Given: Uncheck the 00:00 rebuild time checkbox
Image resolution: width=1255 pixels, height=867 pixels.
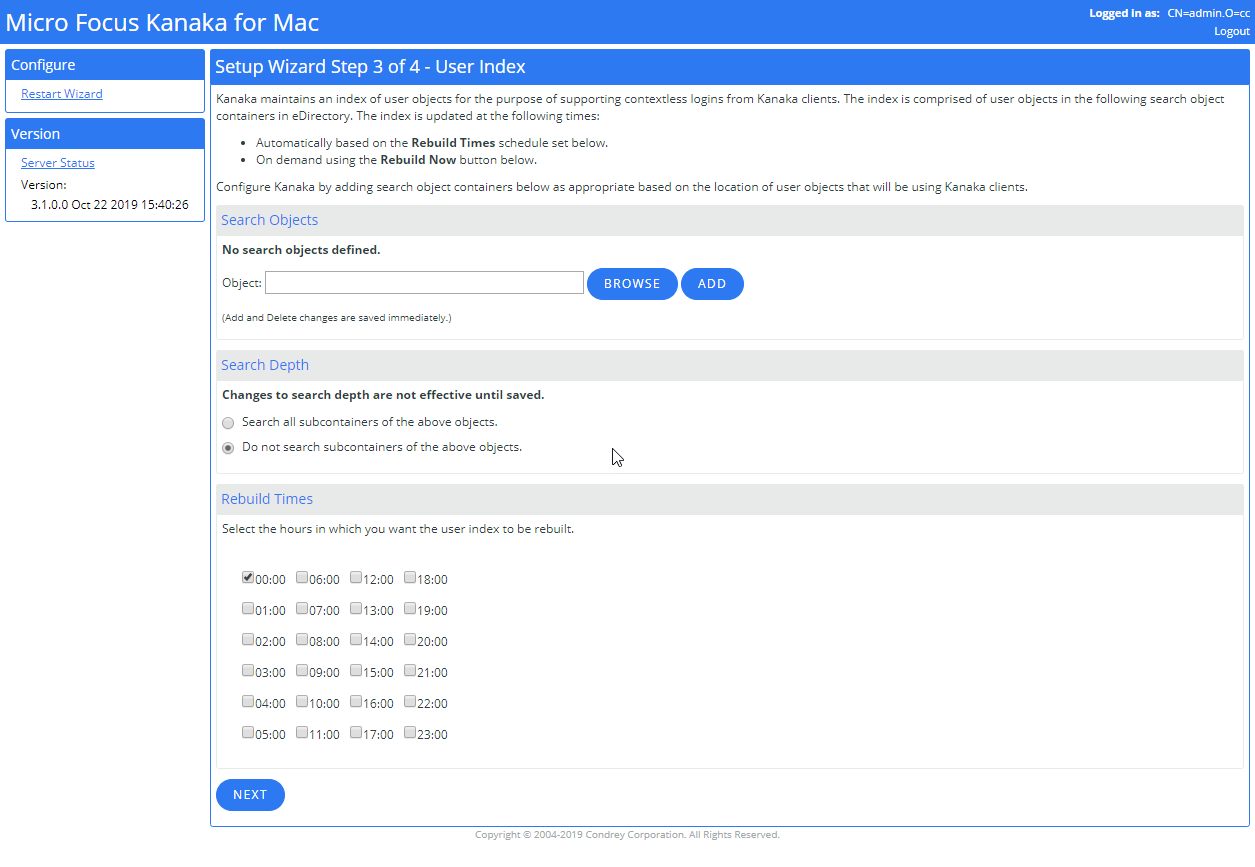Looking at the screenshot, I should [x=248, y=577].
